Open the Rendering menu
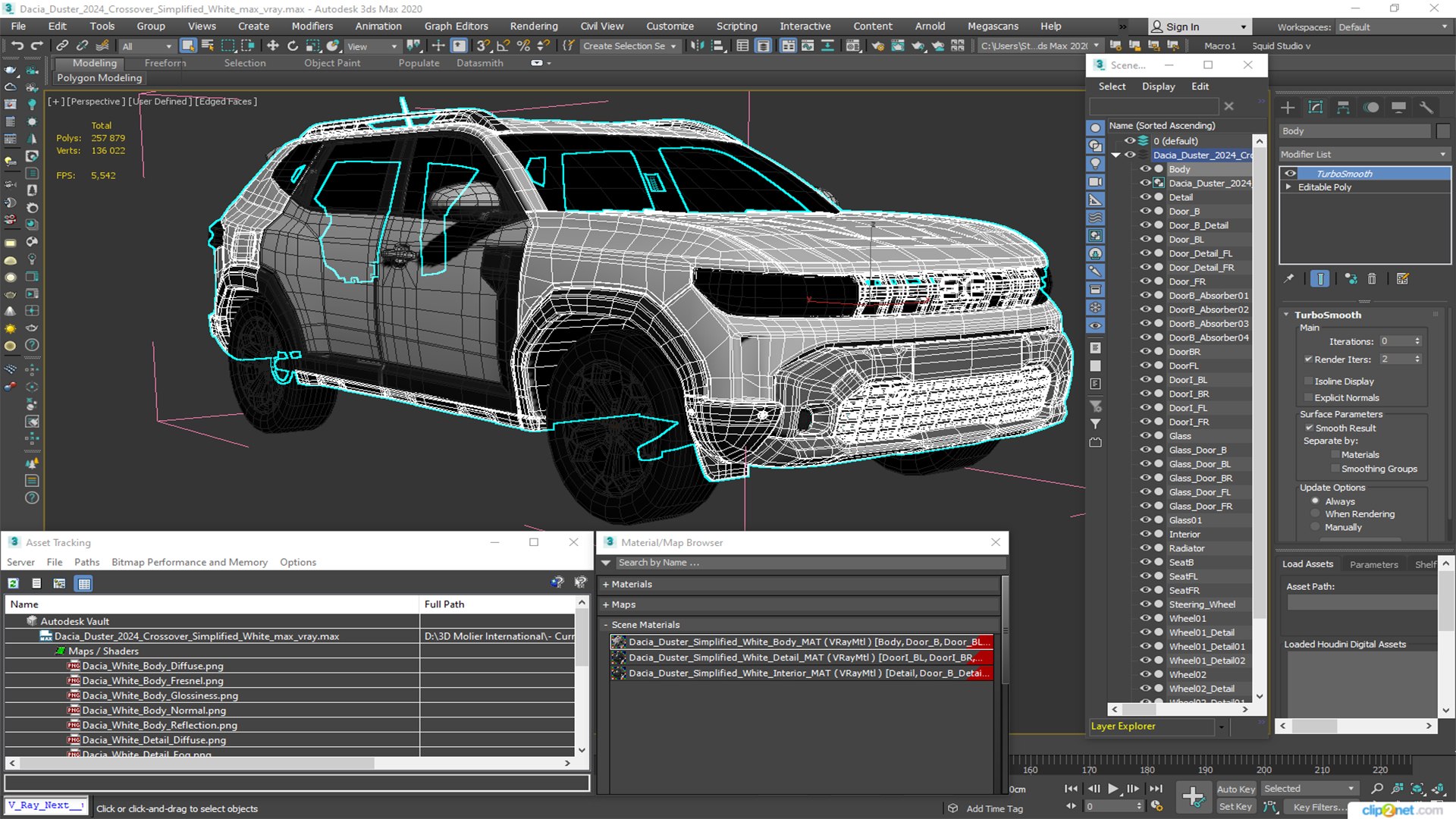1456x819 pixels. pyautogui.click(x=534, y=26)
